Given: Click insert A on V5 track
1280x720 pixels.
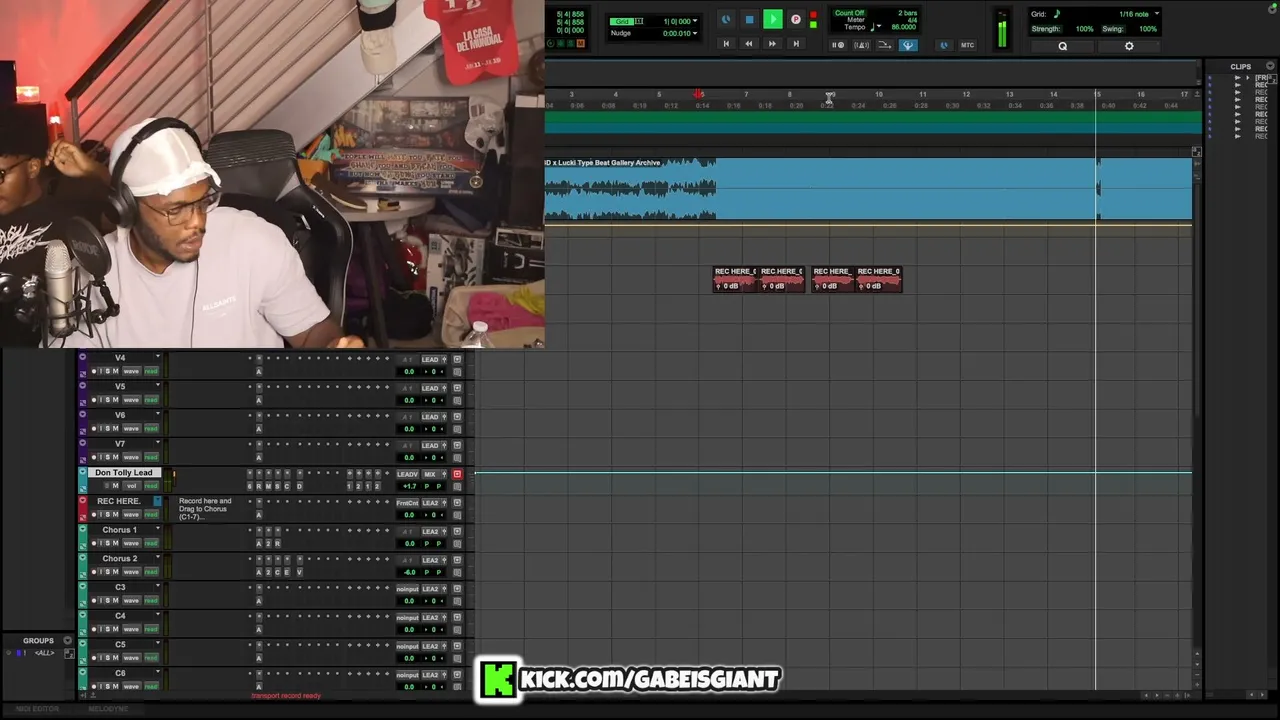Looking at the screenshot, I should tap(258, 400).
